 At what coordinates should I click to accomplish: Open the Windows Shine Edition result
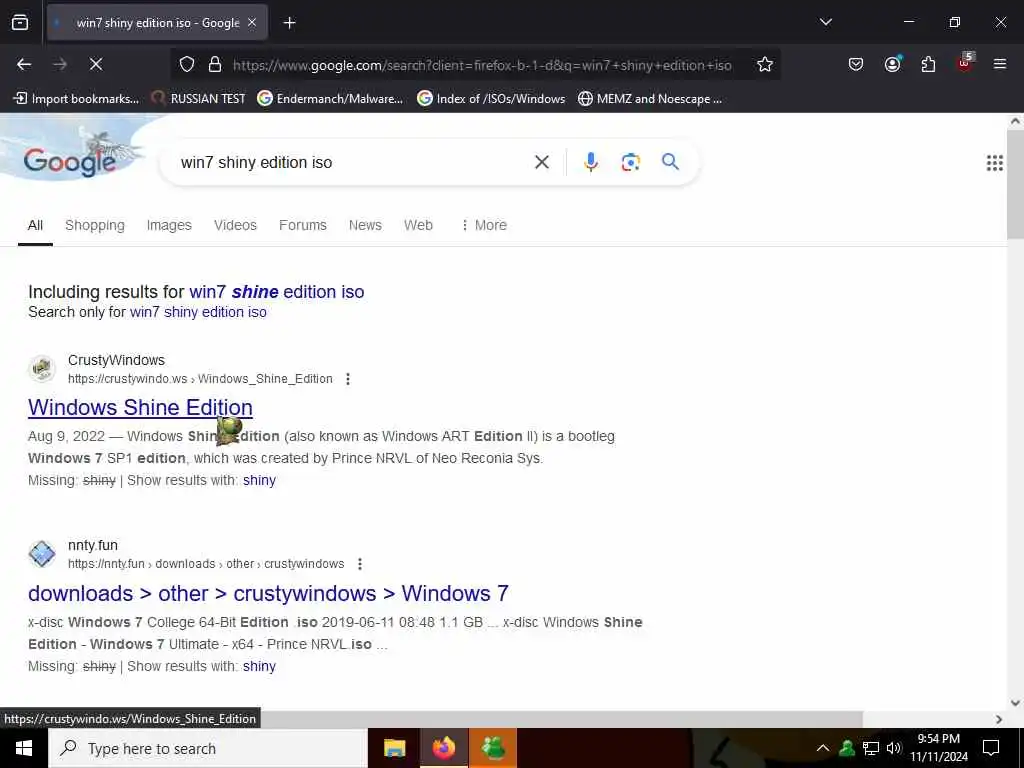[140, 408]
